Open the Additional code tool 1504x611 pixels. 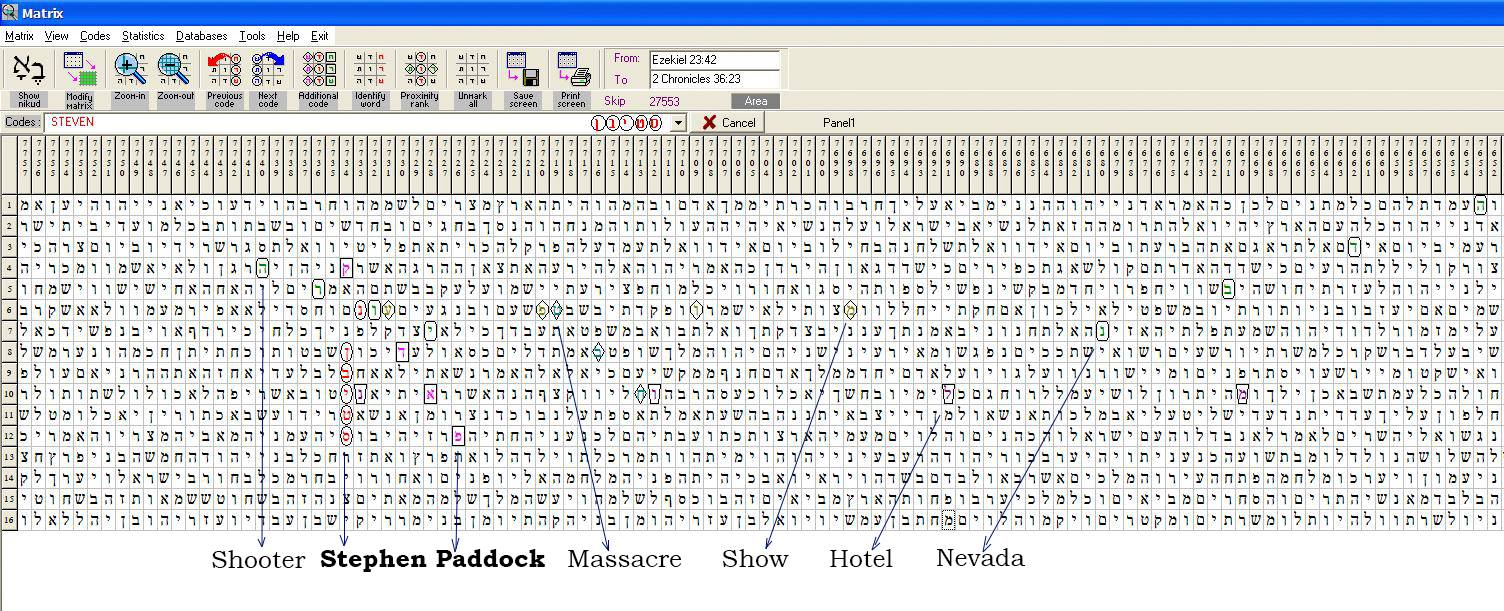pyautogui.click(x=319, y=78)
